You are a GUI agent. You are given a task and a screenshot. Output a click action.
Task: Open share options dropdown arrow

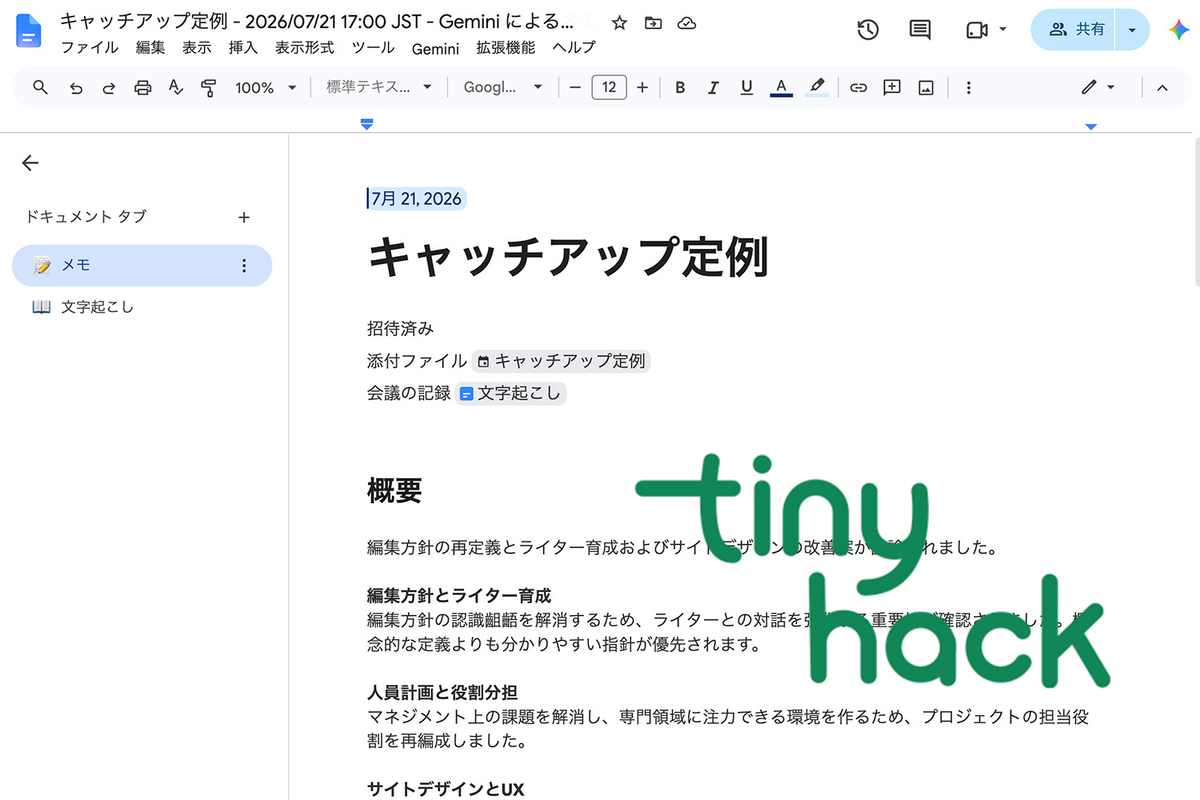pos(1132,30)
